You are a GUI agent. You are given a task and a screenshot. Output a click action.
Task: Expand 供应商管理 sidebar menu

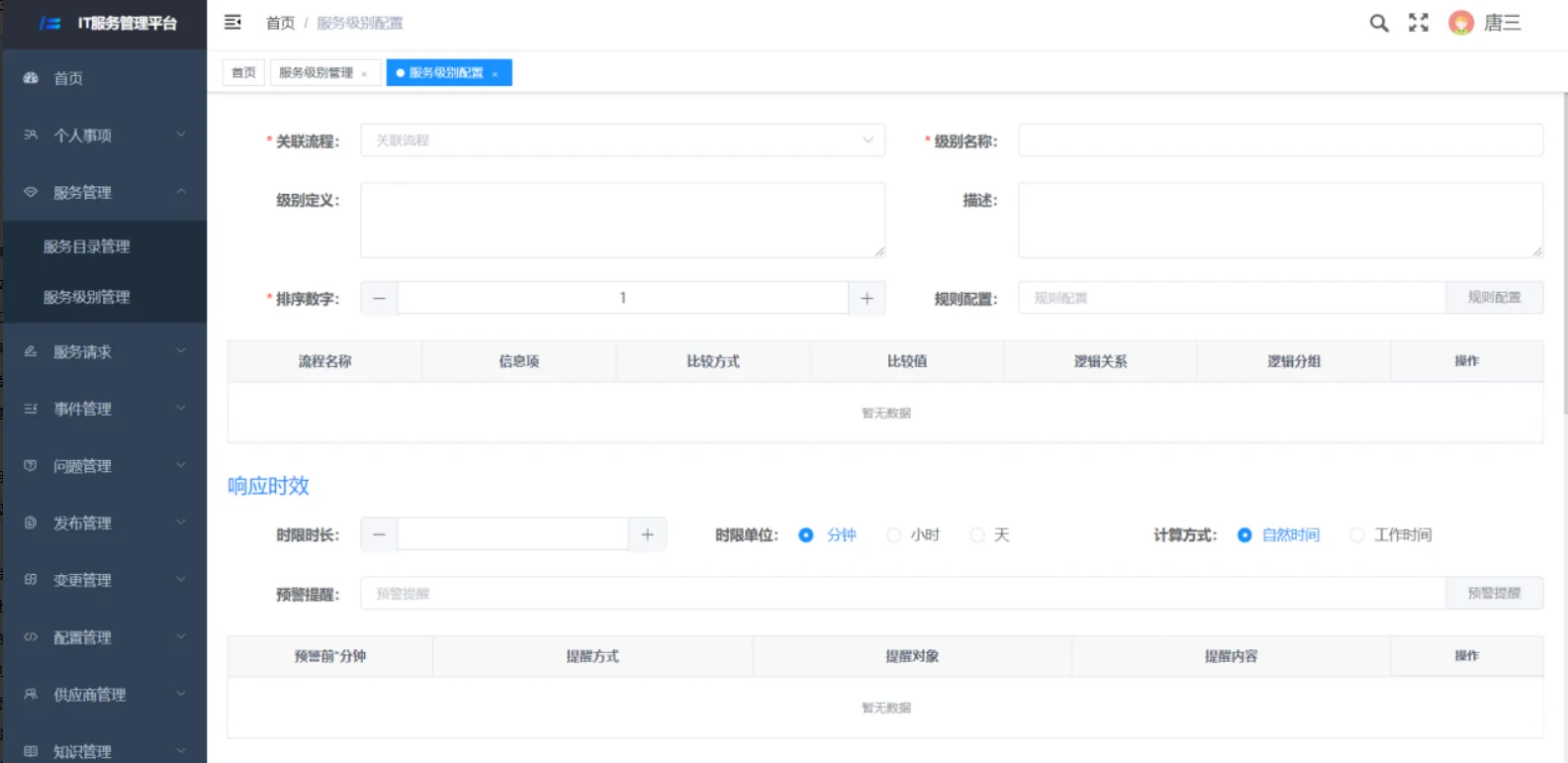pos(104,695)
